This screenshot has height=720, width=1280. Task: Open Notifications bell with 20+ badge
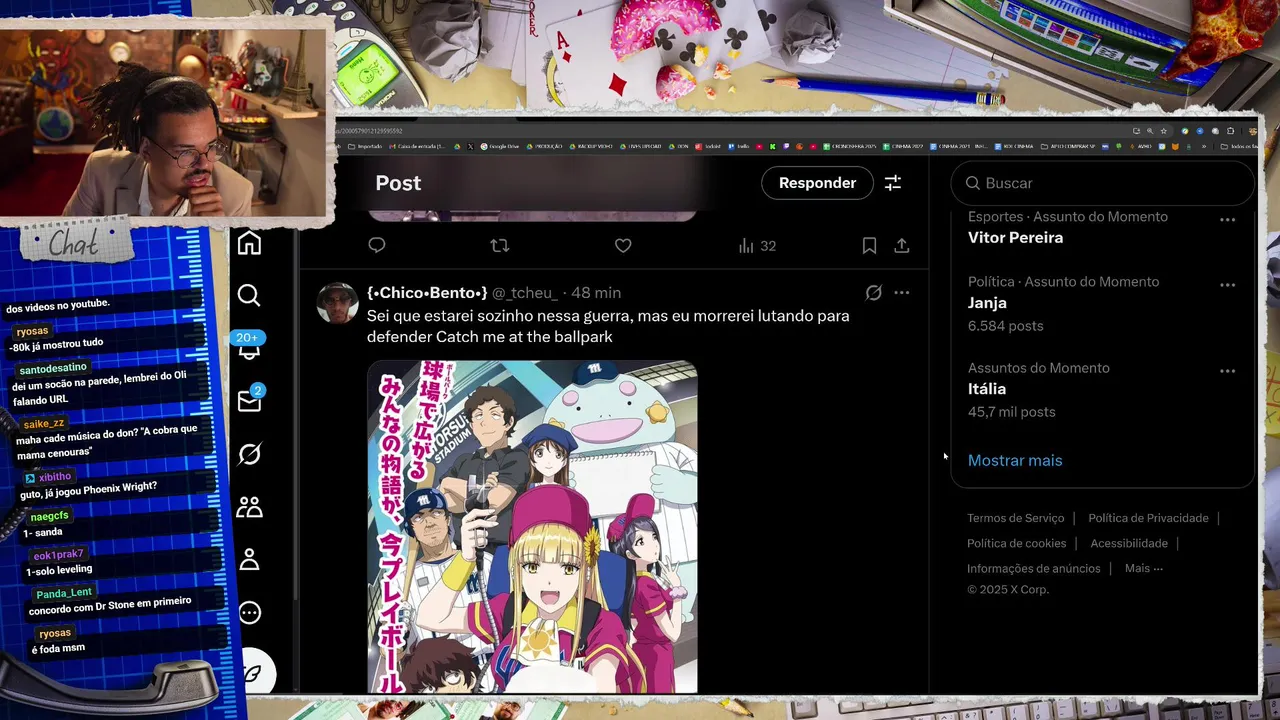(x=248, y=346)
